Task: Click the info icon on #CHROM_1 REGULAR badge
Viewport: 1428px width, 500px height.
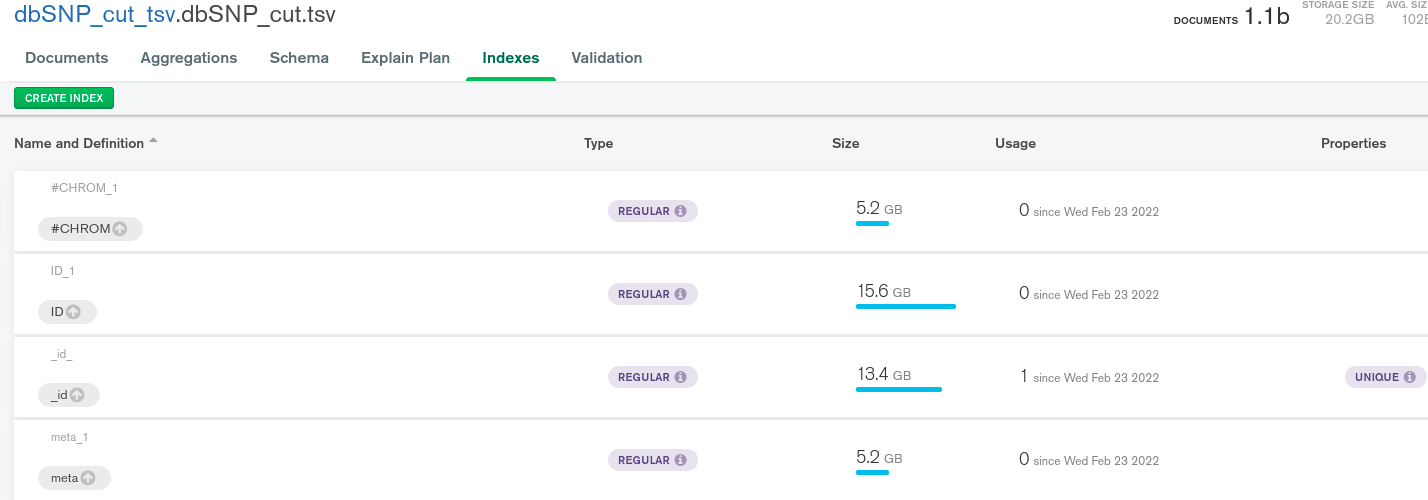Action: (681, 211)
